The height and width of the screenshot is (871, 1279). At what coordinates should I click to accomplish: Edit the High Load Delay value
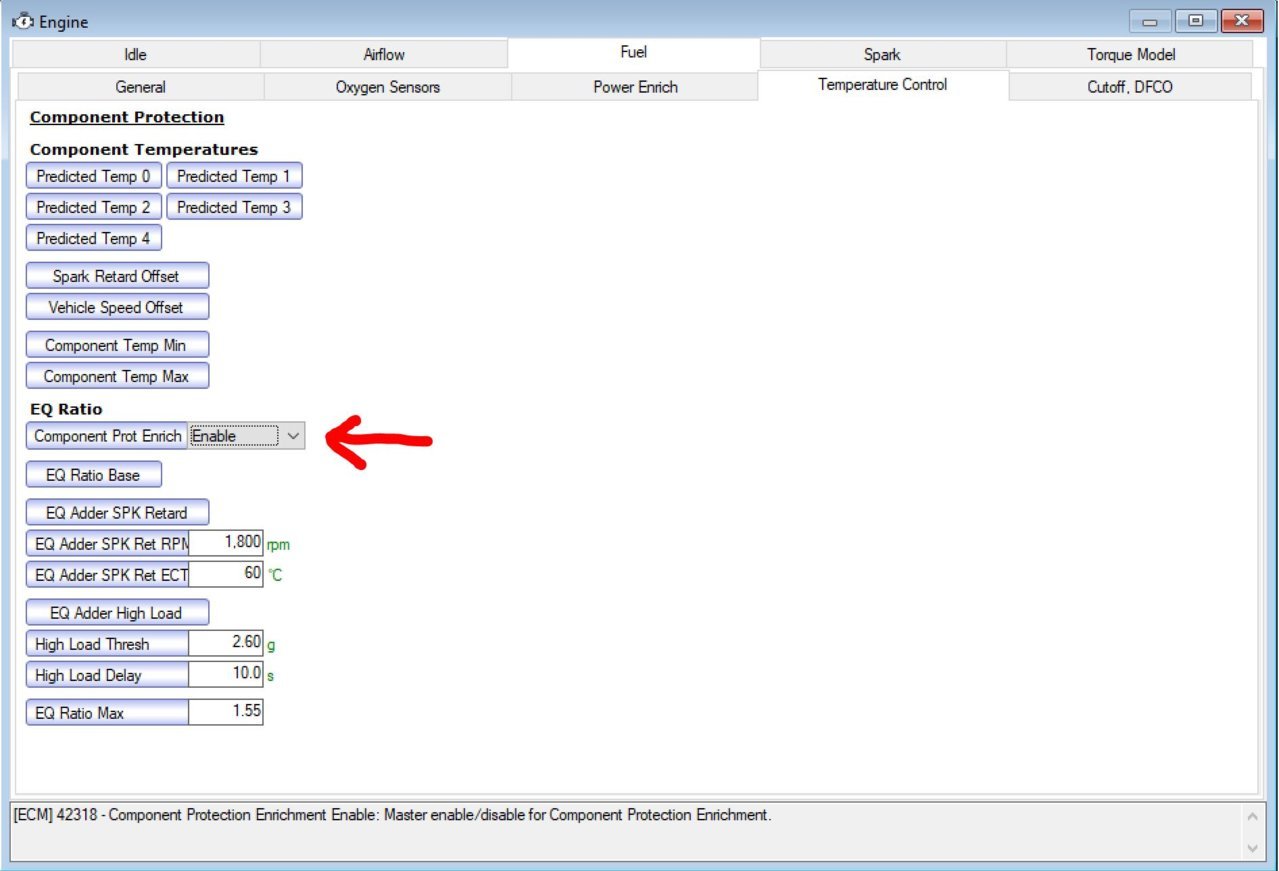(x=226, y=675)
